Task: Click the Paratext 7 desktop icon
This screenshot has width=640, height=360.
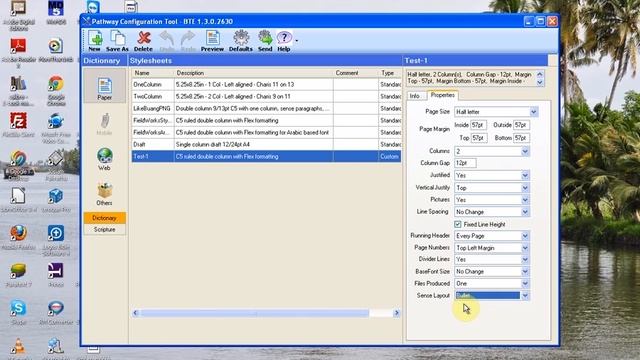Action: pyautogui.click(x=18, y=275)
